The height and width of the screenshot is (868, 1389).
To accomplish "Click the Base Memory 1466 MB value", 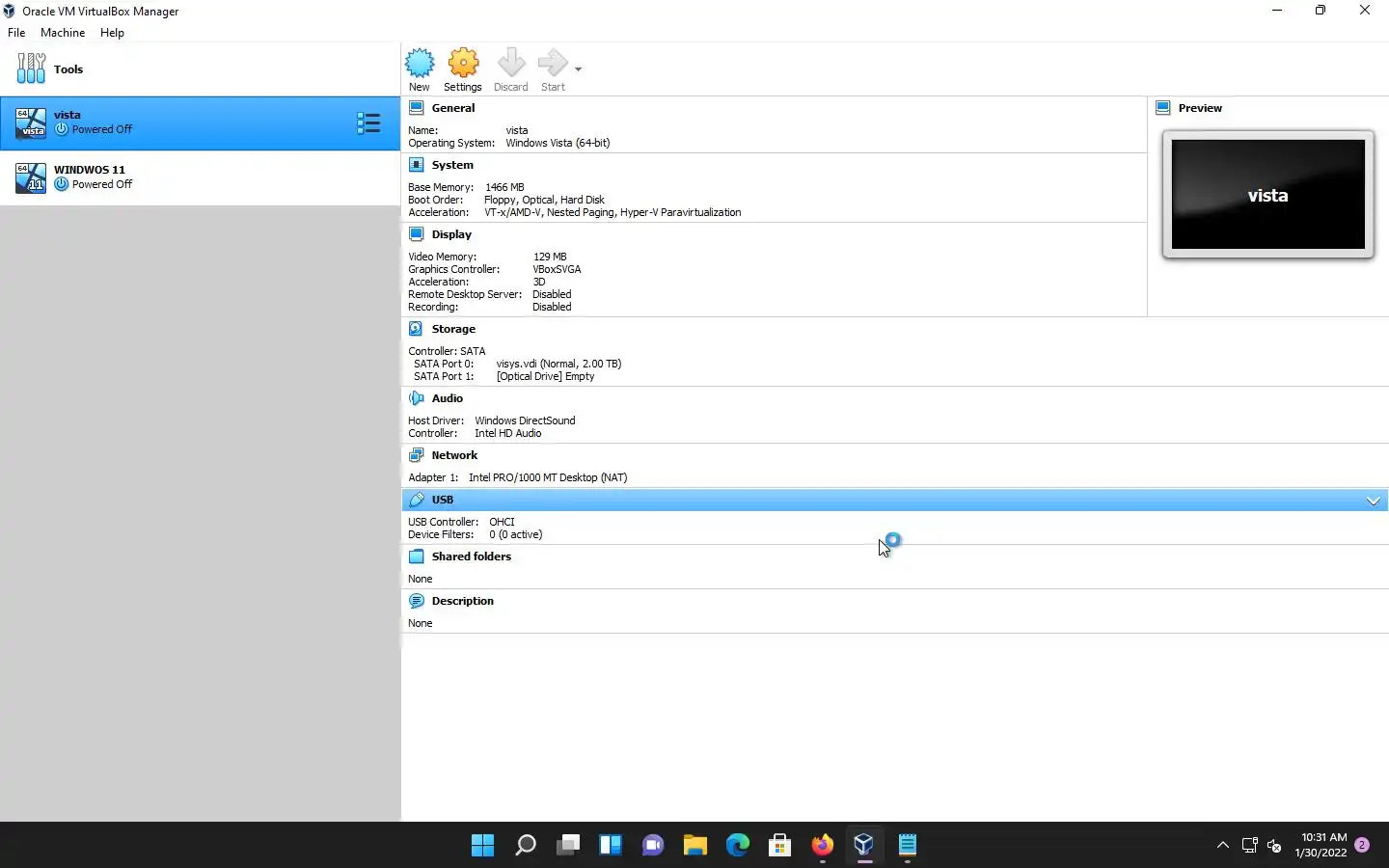I will (504, 187).
